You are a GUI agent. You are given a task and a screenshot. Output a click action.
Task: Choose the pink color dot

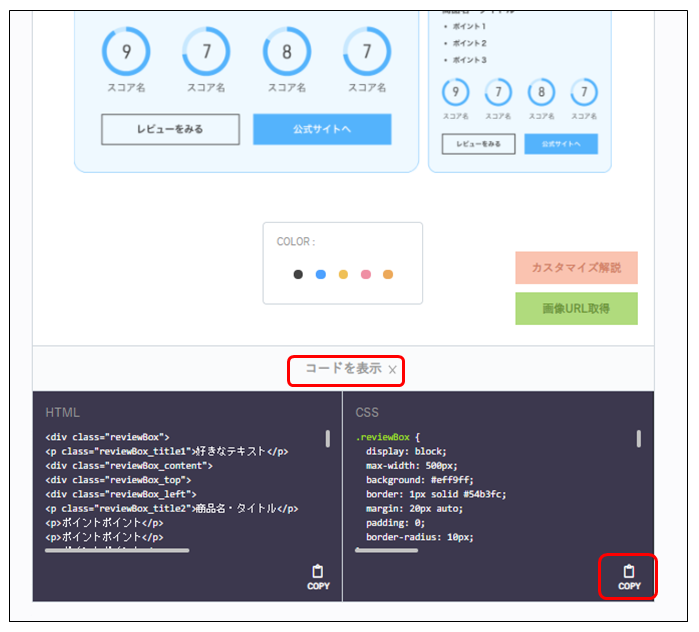point(366,275)
